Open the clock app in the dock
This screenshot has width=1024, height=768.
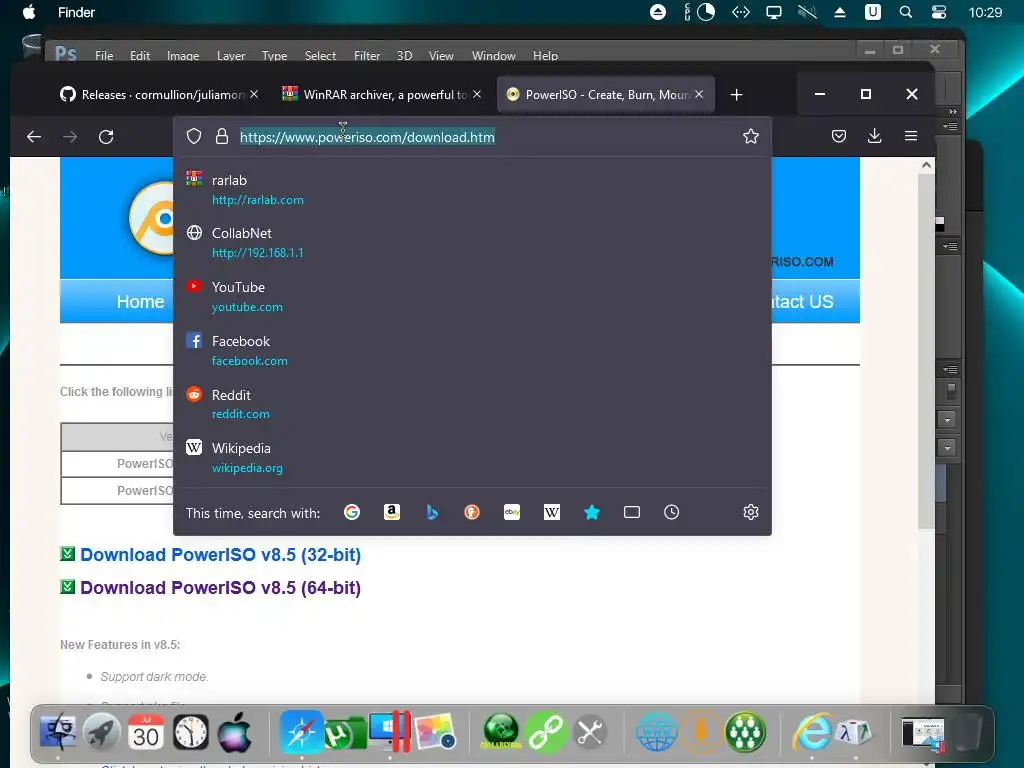click(x=190, y=732)
